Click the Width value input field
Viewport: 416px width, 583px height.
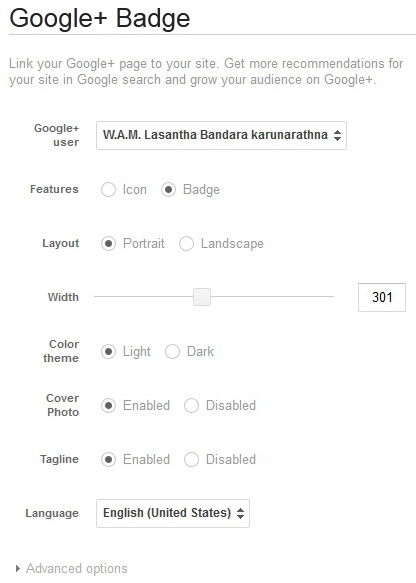click(382, 297)
